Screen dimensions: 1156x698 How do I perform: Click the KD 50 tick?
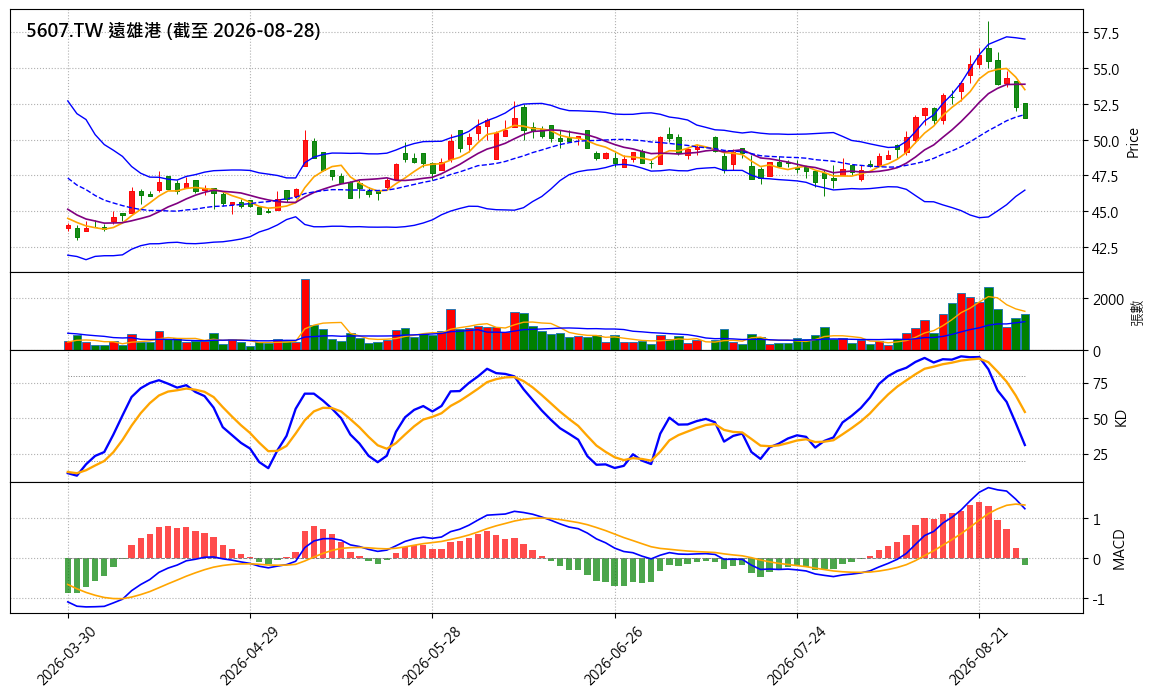(x=1101, y=419)
